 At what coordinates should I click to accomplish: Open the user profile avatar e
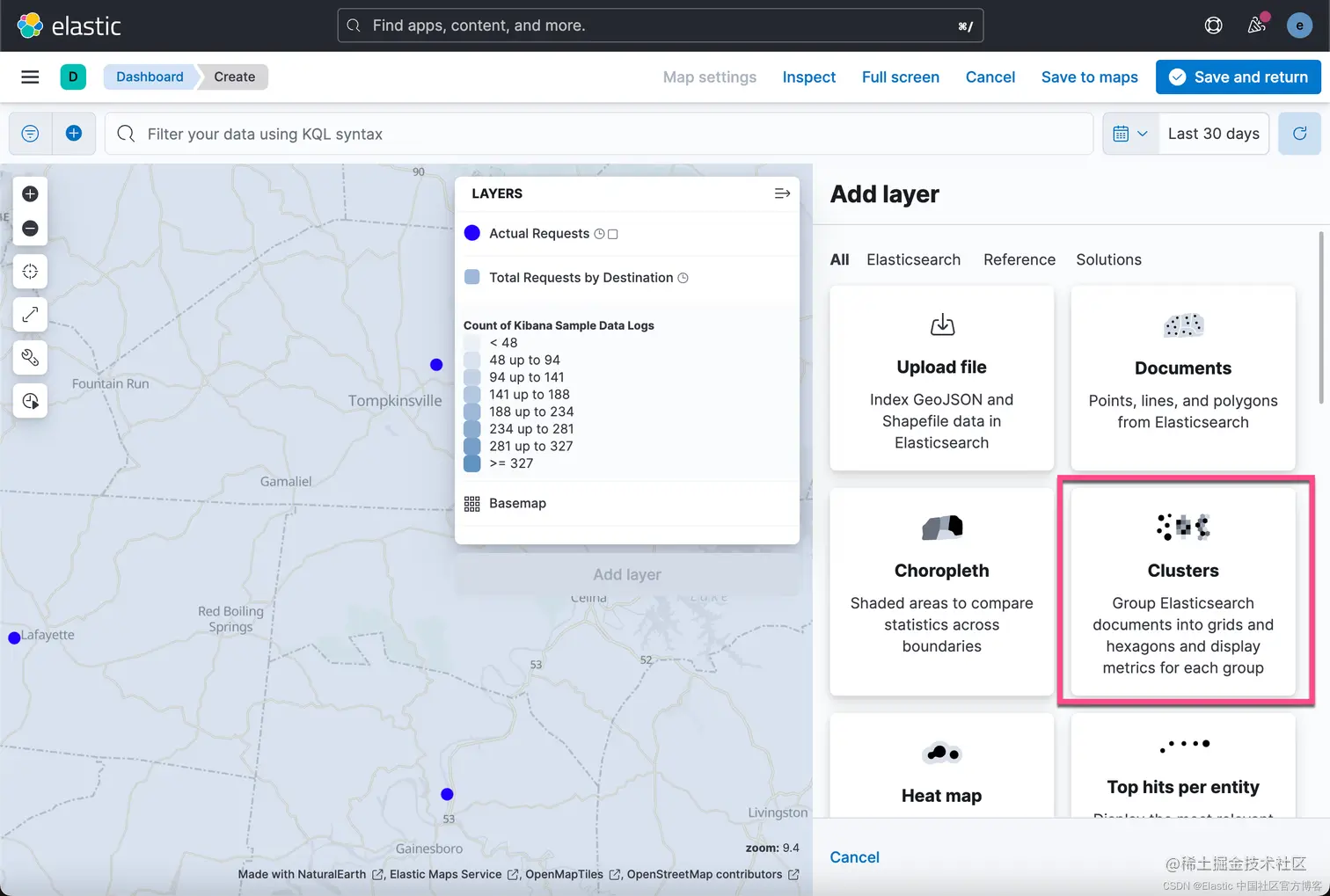[1299, 25]
